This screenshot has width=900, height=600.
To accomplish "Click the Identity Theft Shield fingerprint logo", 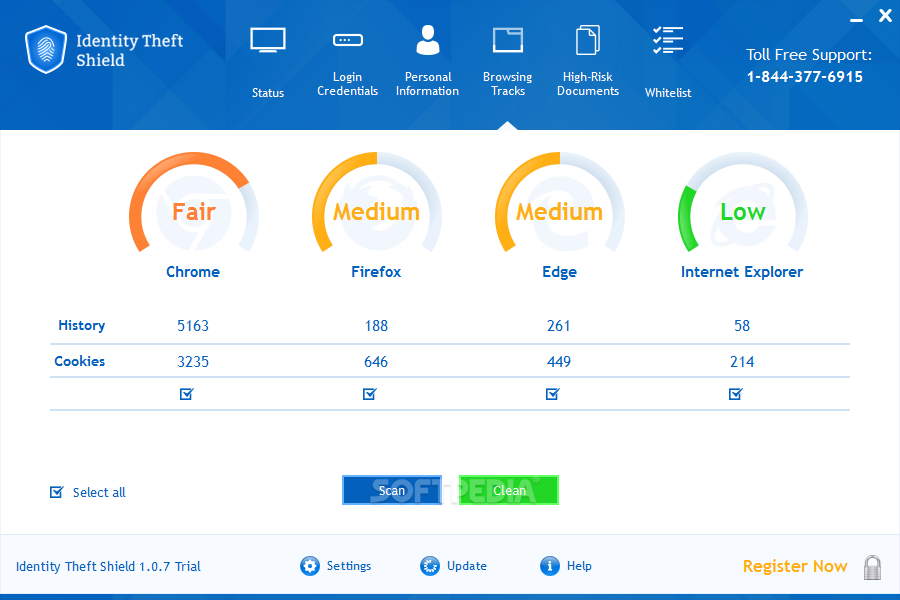I will pyautogui.click(x=46, y=49).
